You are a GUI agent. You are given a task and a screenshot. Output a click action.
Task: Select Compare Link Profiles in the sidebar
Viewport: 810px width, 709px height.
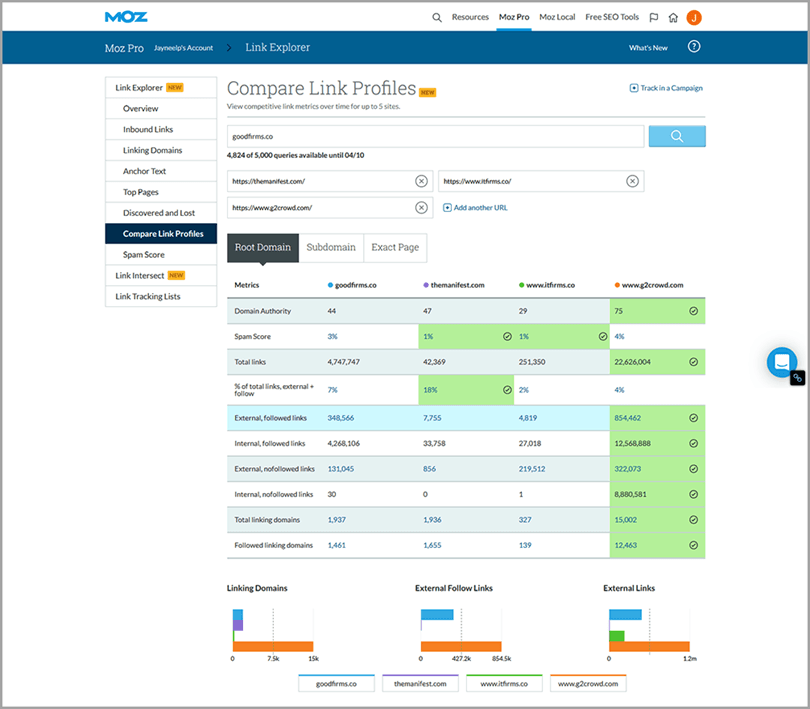pyautogui.click(x=161, y=234)
